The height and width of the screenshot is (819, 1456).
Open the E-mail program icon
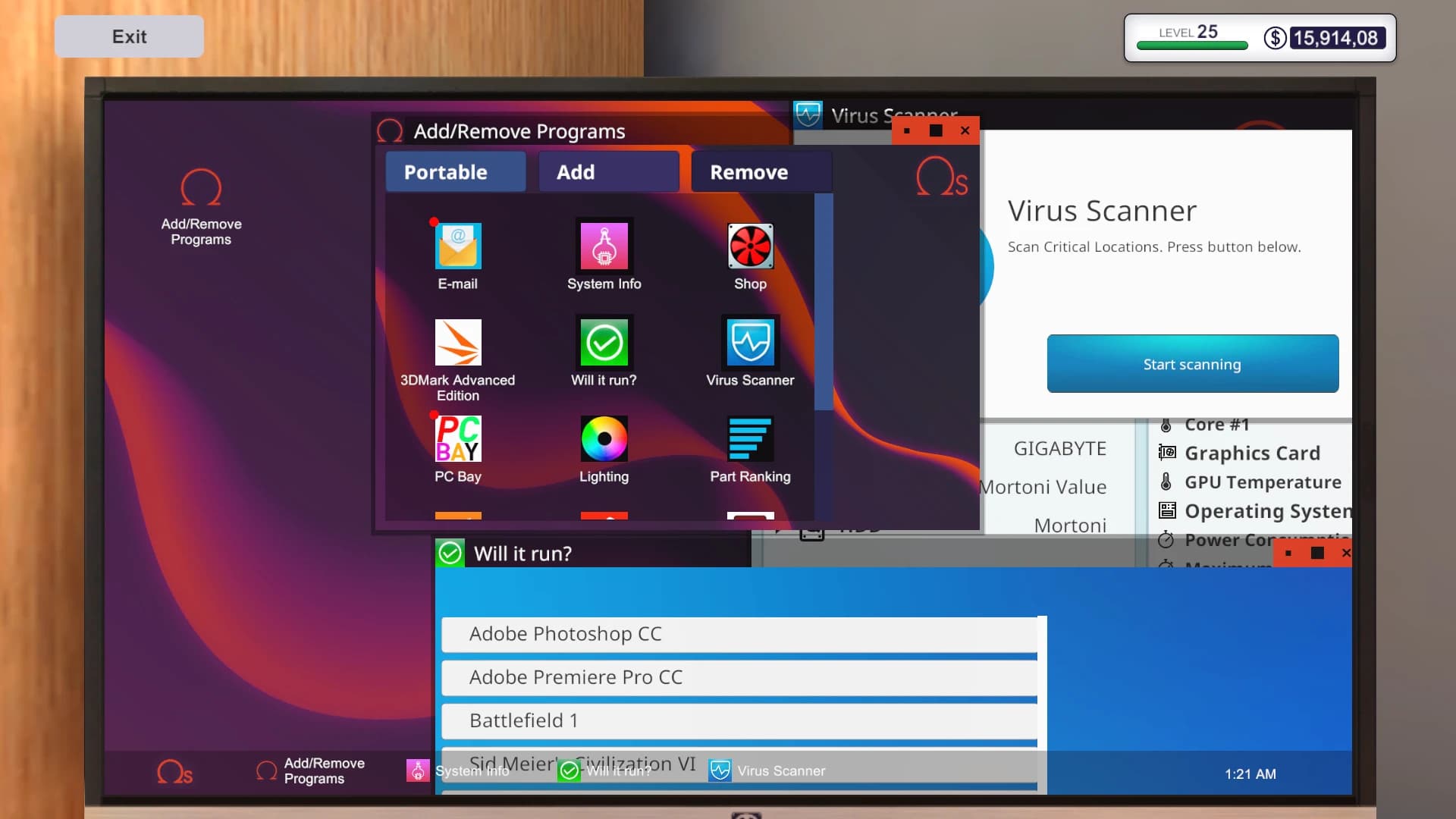click(x=458, y=246)
